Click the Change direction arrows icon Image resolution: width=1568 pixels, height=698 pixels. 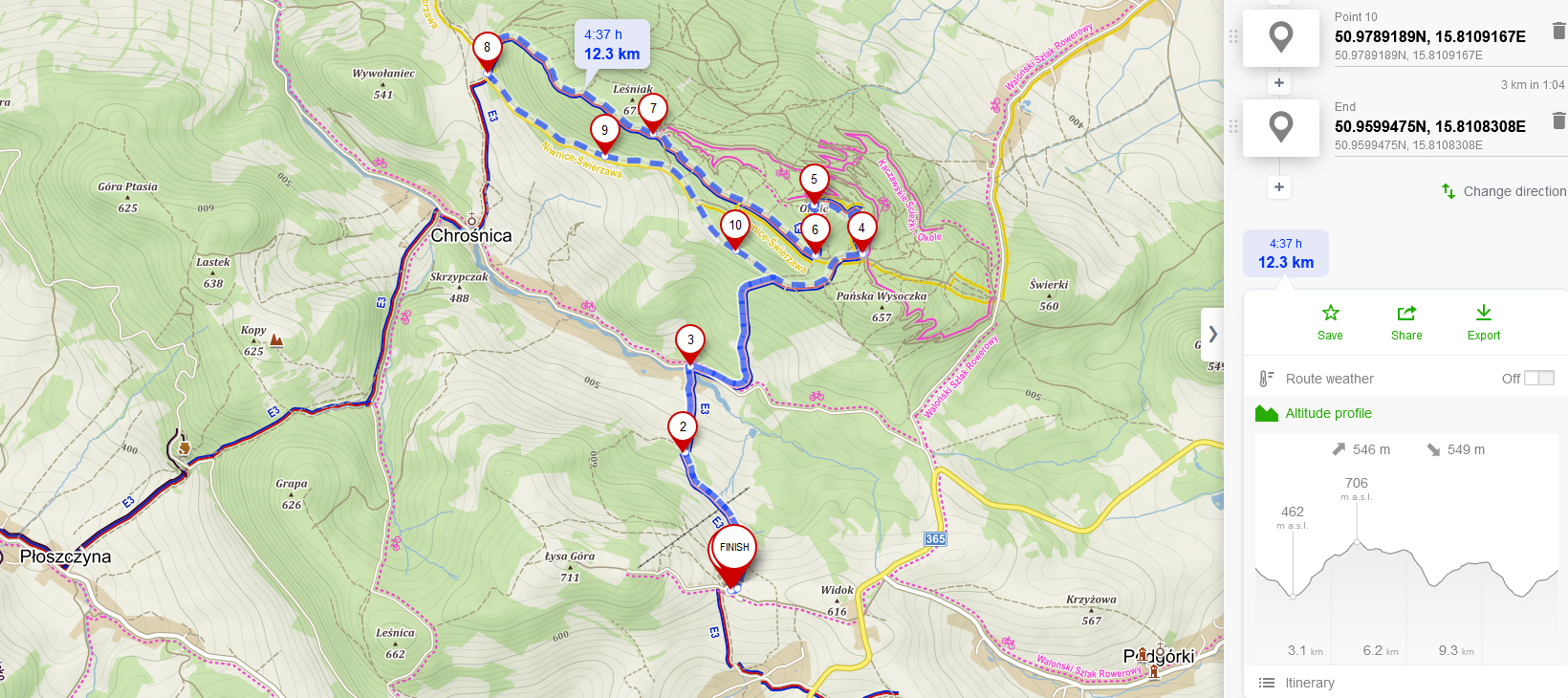point(1448,191)
